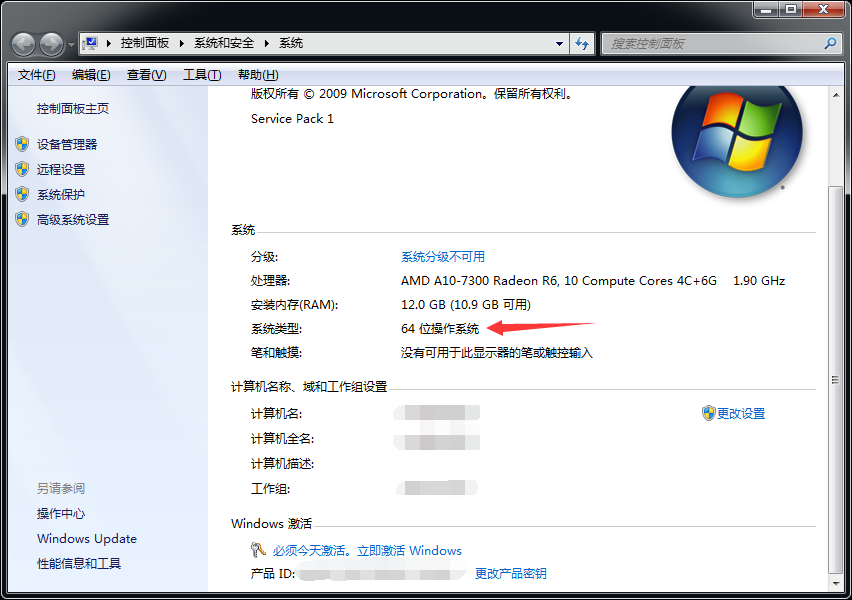Select the RAM value 12.0 GB (10.9 GB 可用)
Image resolution: width=852 pixels, height=600 pixels.
(466, 305)
